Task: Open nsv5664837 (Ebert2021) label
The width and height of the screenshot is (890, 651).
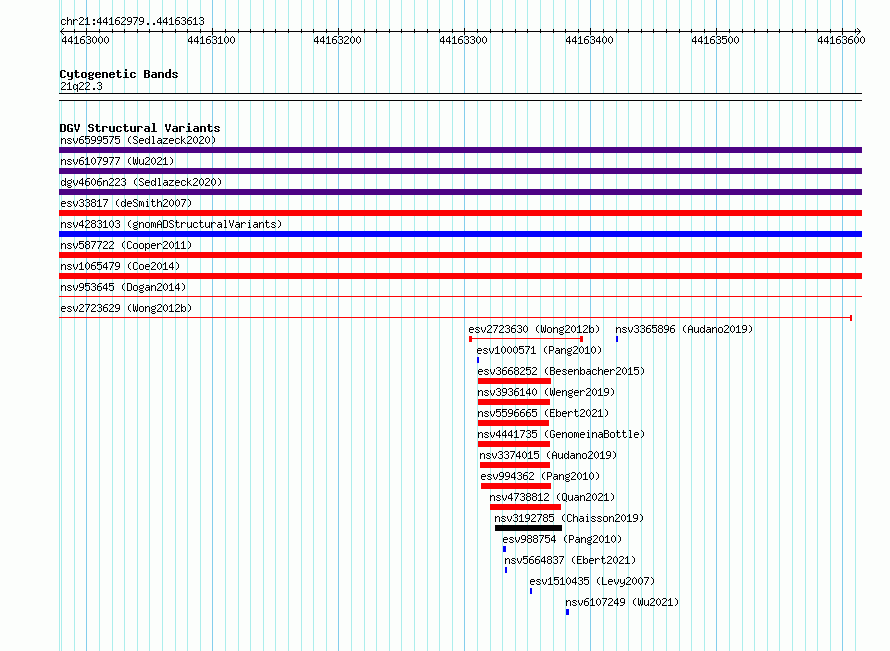Action: tap(570, 560)
